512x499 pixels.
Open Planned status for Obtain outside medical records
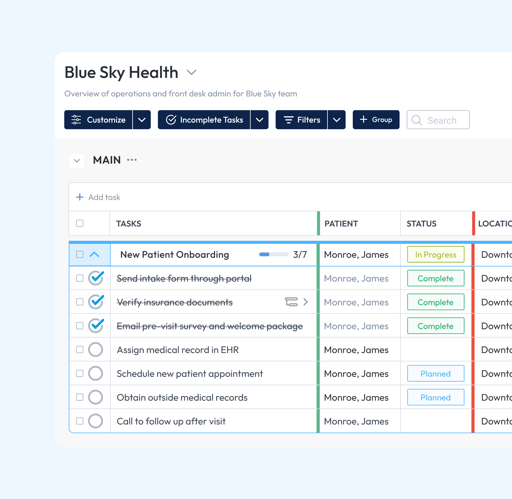tap(436, 397)
